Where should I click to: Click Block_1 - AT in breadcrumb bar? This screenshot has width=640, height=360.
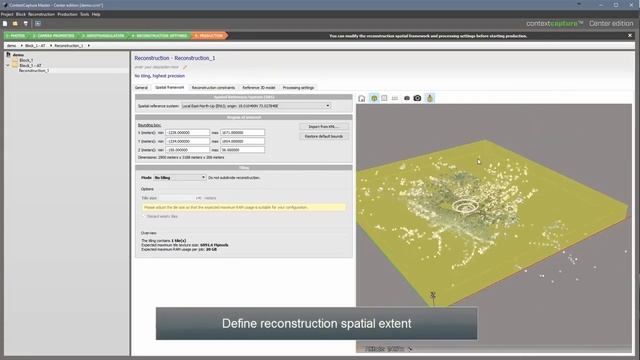click(35, 46)
